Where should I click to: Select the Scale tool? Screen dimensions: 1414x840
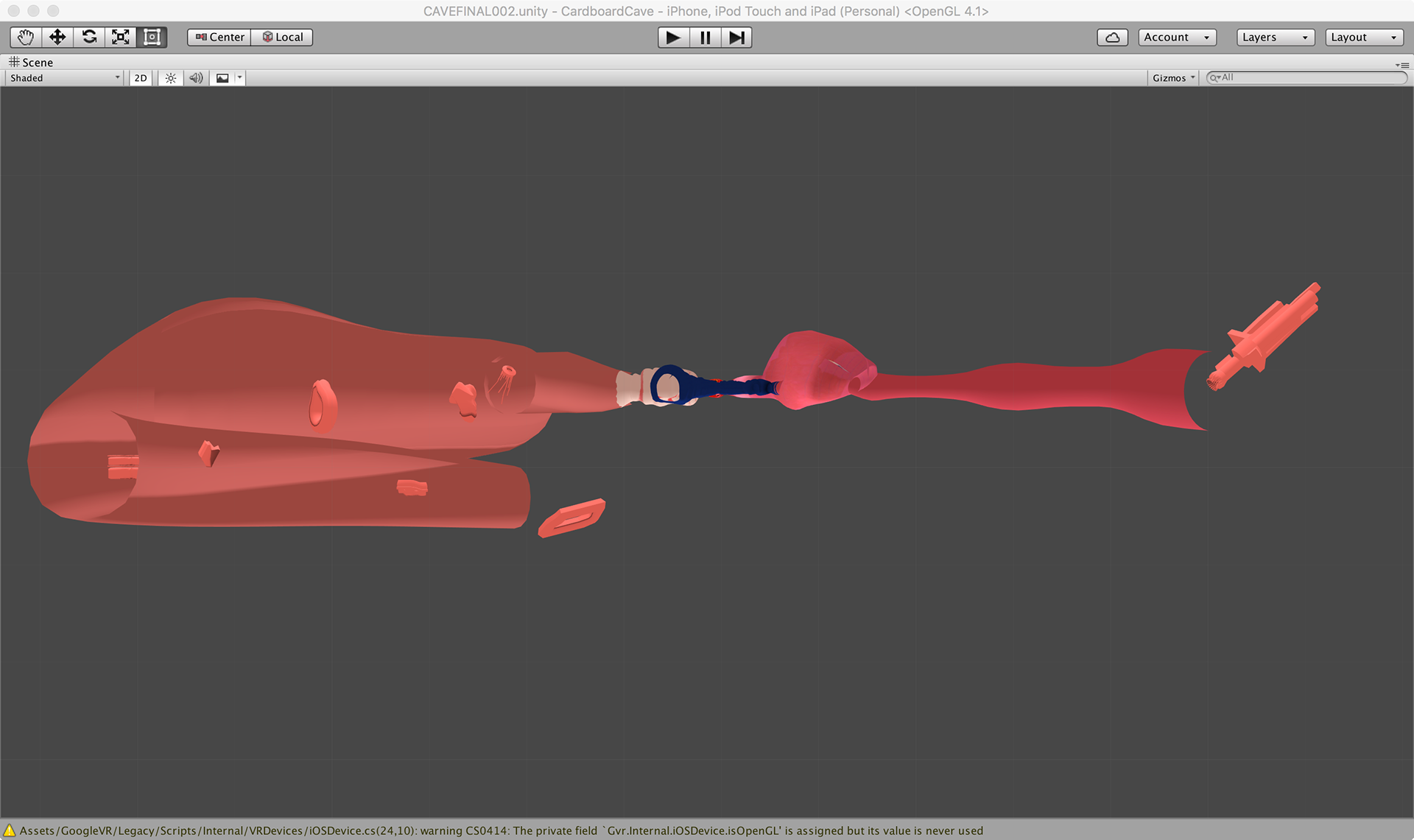tap(121, 37)
